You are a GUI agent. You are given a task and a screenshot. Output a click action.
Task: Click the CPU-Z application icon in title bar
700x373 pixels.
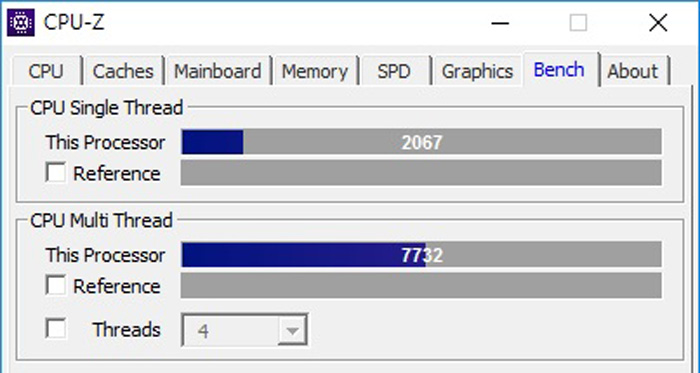pos(21,22)
